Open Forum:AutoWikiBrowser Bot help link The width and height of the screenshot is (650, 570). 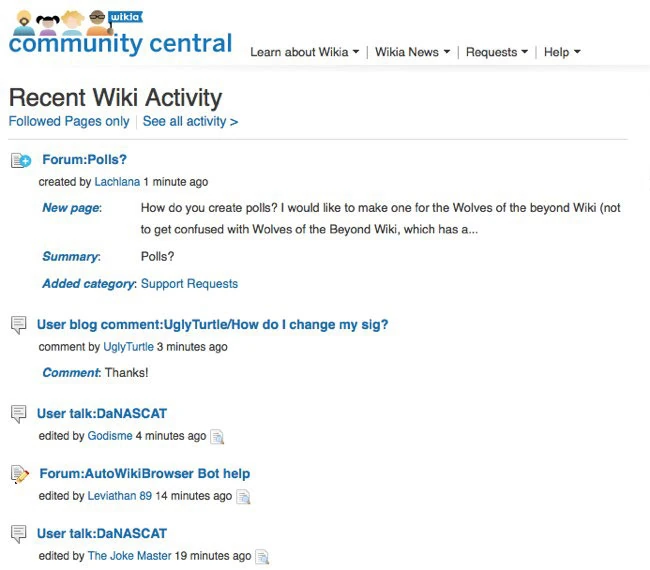point(144,473)
